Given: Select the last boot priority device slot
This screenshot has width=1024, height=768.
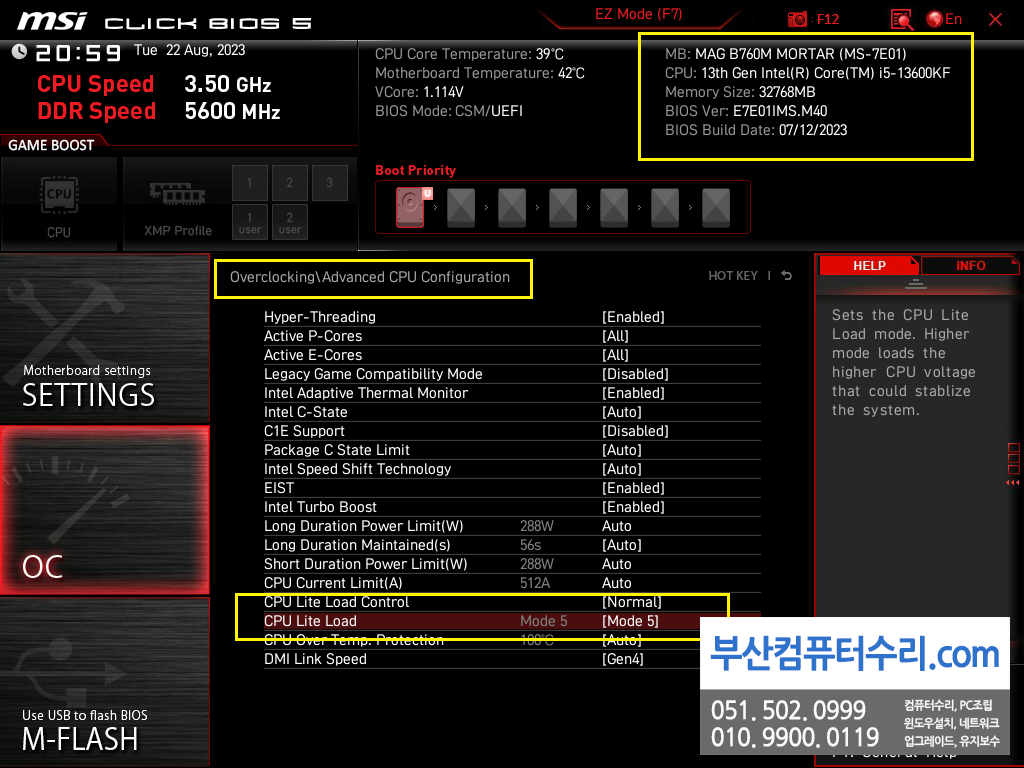Looking at the screenshot, I should tap(716, 207).
